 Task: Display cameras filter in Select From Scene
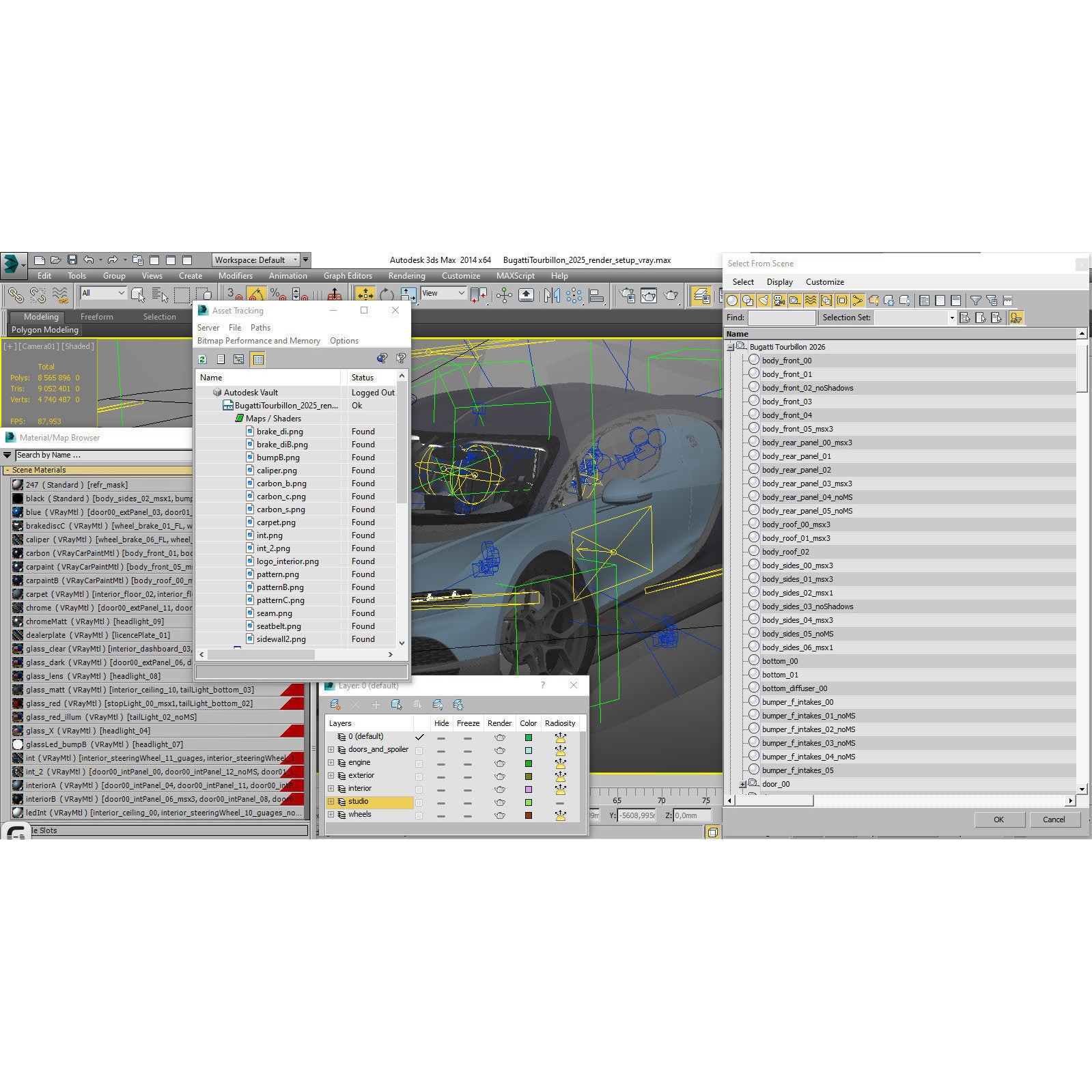pyautogui.click(x=779, y=300)
